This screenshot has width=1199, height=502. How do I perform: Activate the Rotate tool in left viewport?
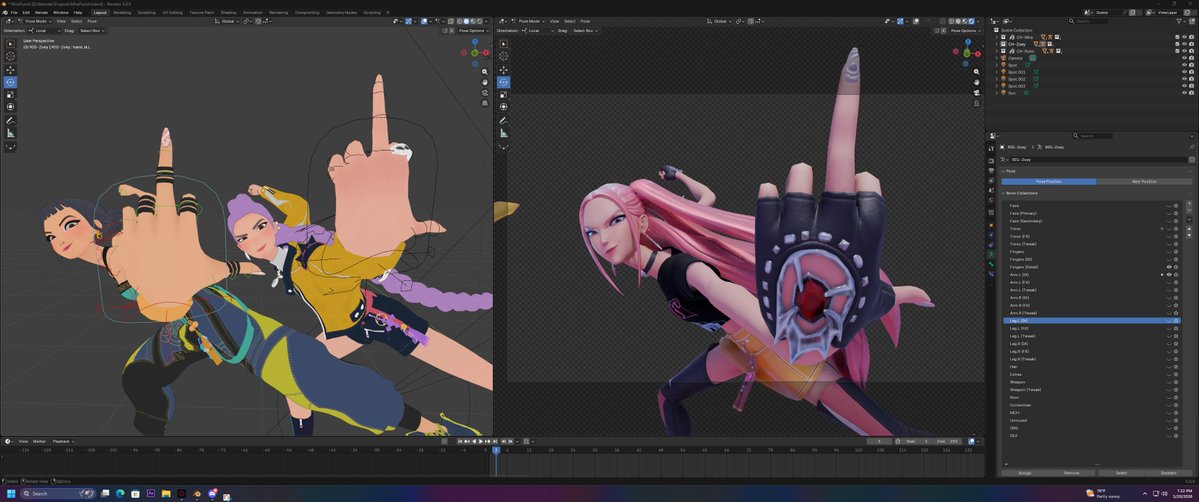[x=11, y=82]
